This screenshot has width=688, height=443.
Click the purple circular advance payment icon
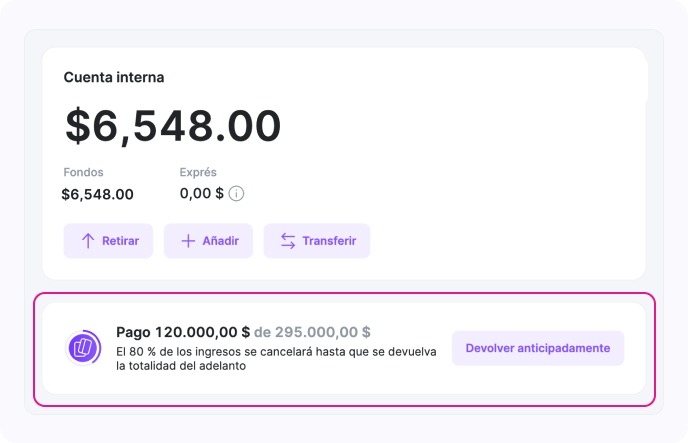(x=83, y=348)
